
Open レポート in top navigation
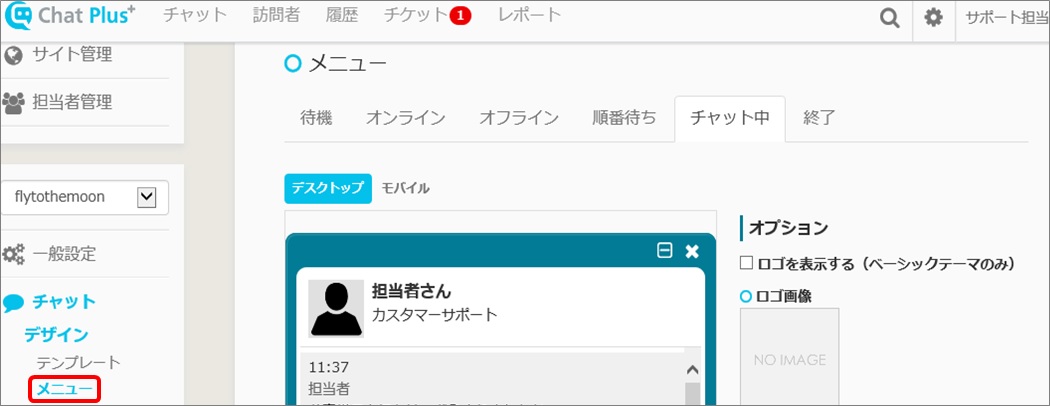(529, 15)
